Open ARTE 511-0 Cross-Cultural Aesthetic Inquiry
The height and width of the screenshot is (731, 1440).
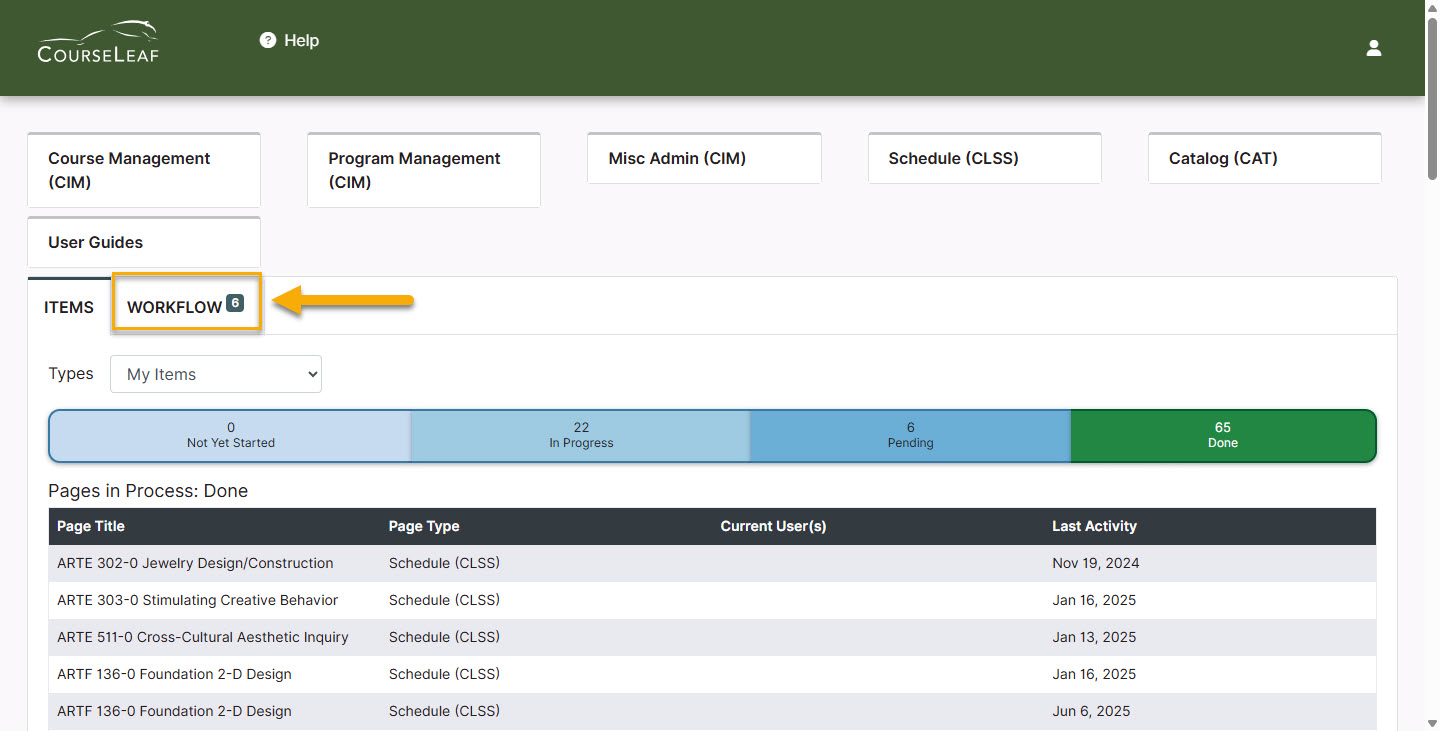[x=203, y=637]
